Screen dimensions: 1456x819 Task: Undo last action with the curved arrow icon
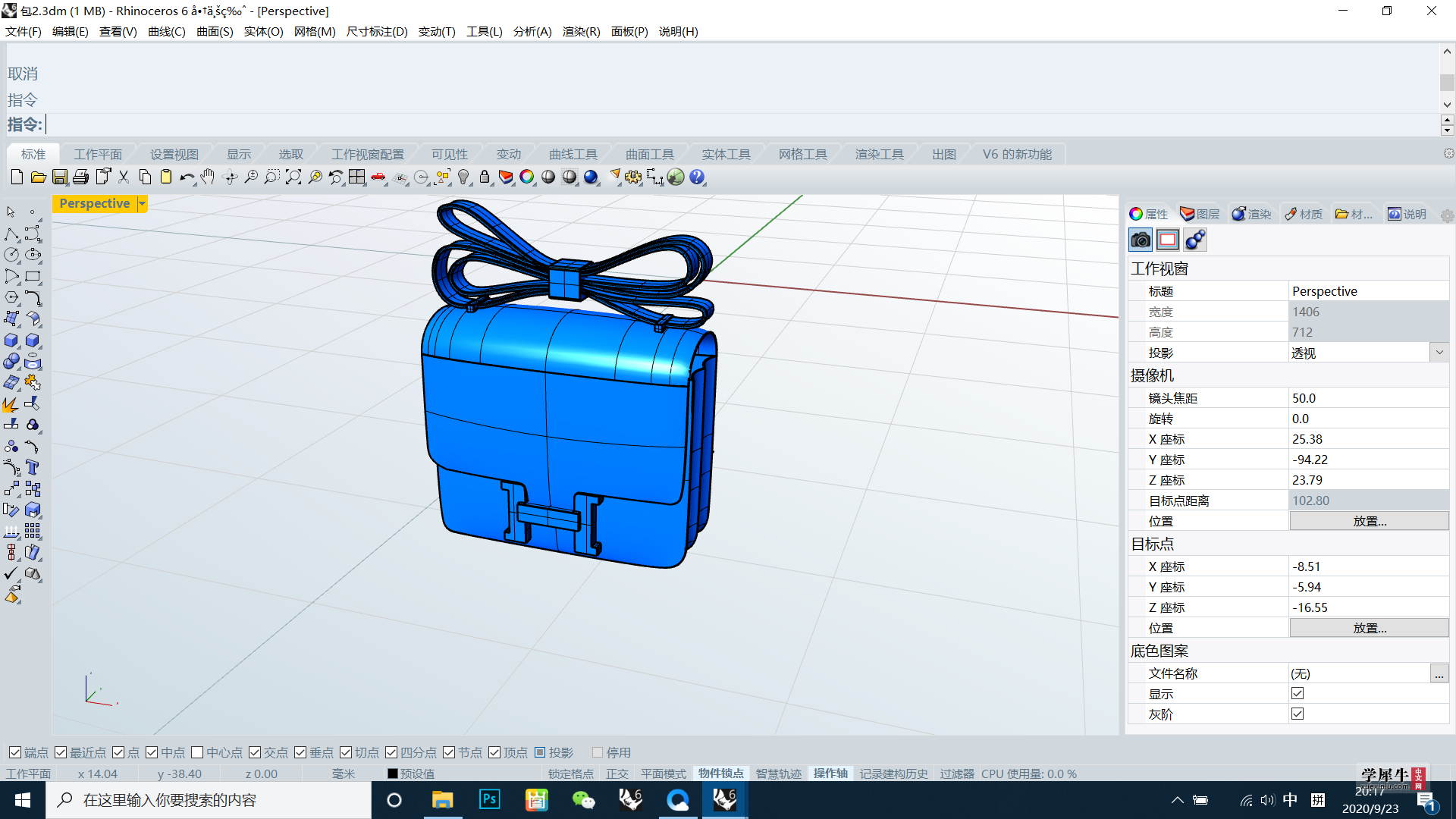(x=187, y=177)
